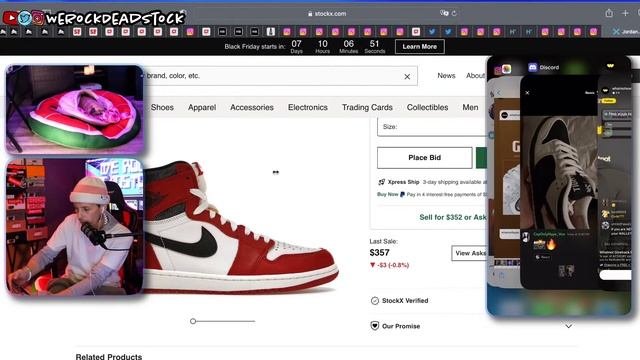Click the 360 view slider handle

tap(193, 321)
